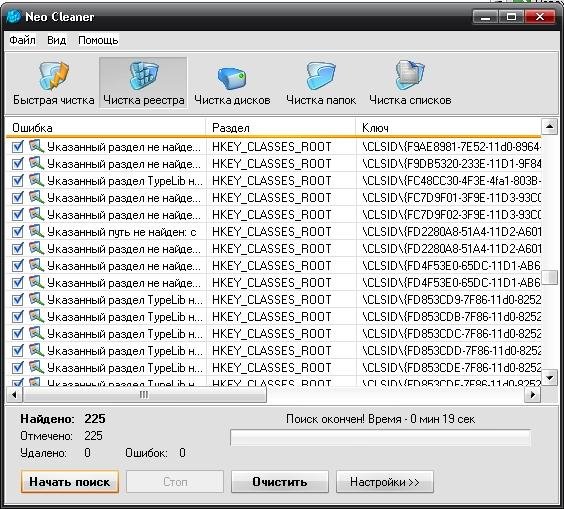Image resolution: width=564 pixels, height=509 pixels.
Task: Click the disabled Стоп button
Action: [175, 482]
